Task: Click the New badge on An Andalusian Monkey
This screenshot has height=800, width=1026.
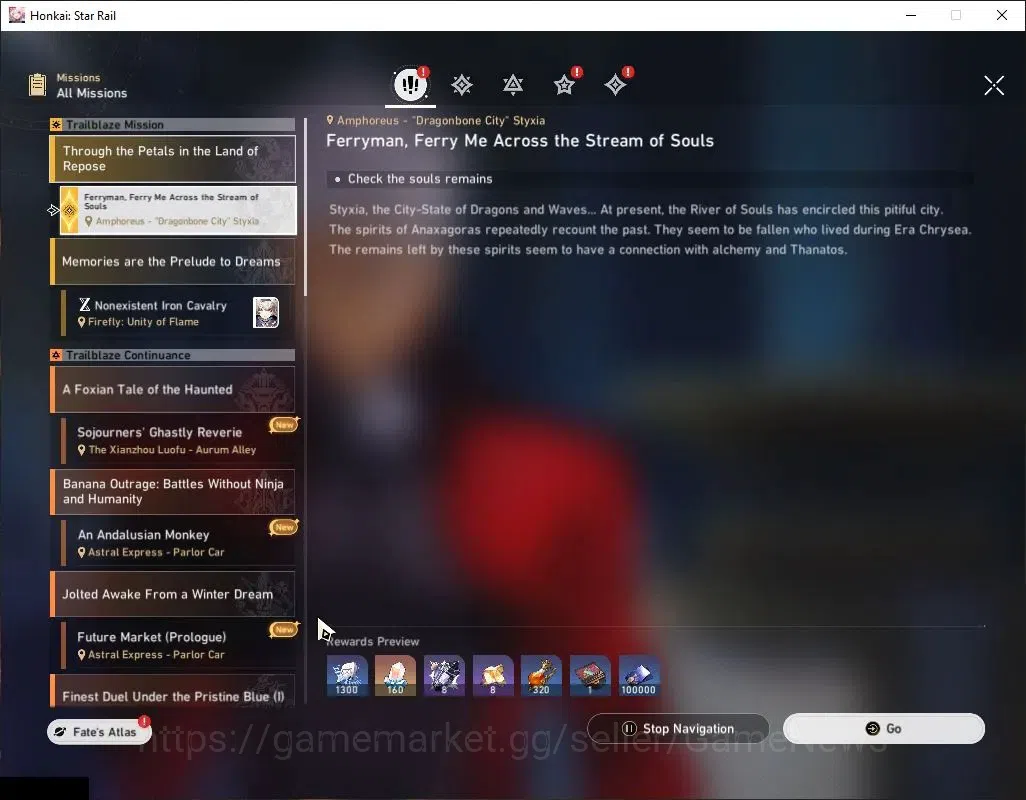Action: [x=284, y=527]
